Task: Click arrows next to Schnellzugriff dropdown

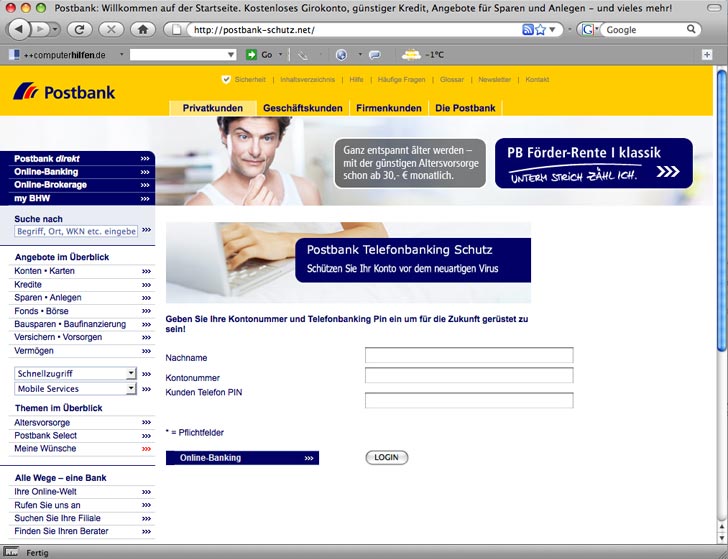Action: (146, 374)
